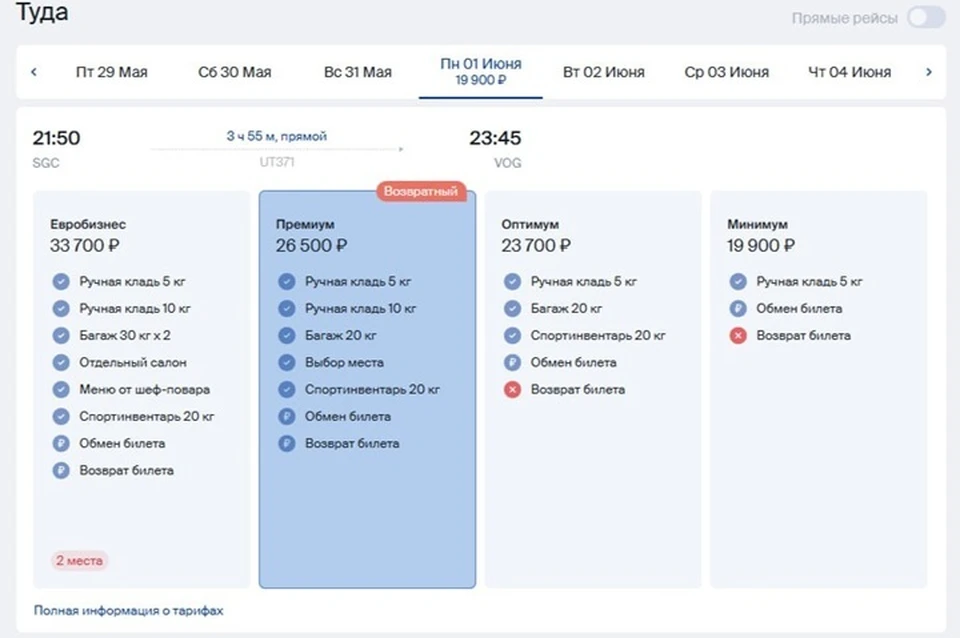Toggle the Прямые рейсы switch
Image resolution: width=960 pixels, height=638 pixels.
924,18
